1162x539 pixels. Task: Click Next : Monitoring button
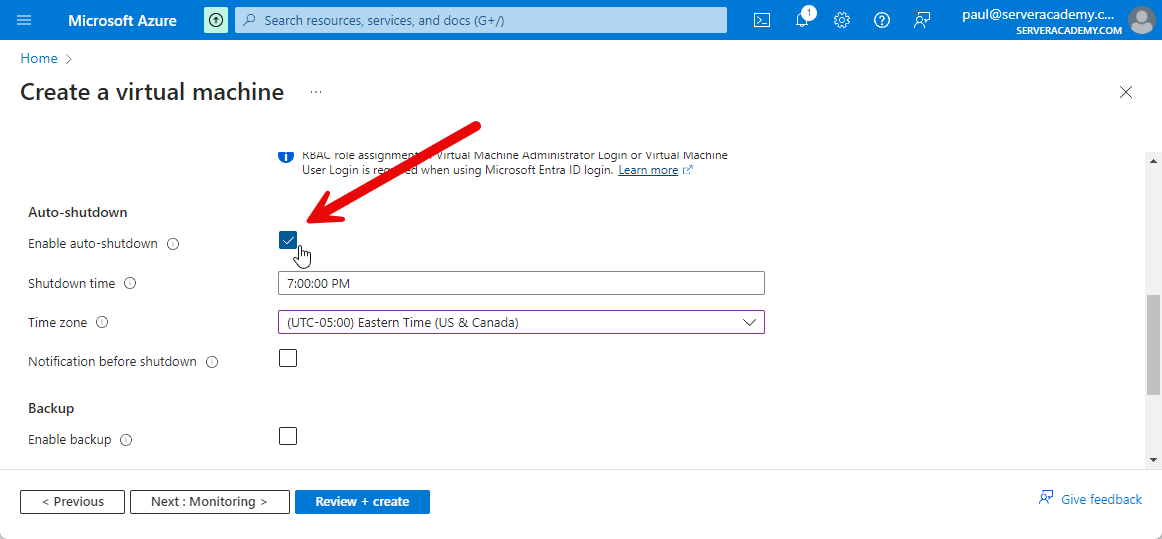[x=209, y=502]
